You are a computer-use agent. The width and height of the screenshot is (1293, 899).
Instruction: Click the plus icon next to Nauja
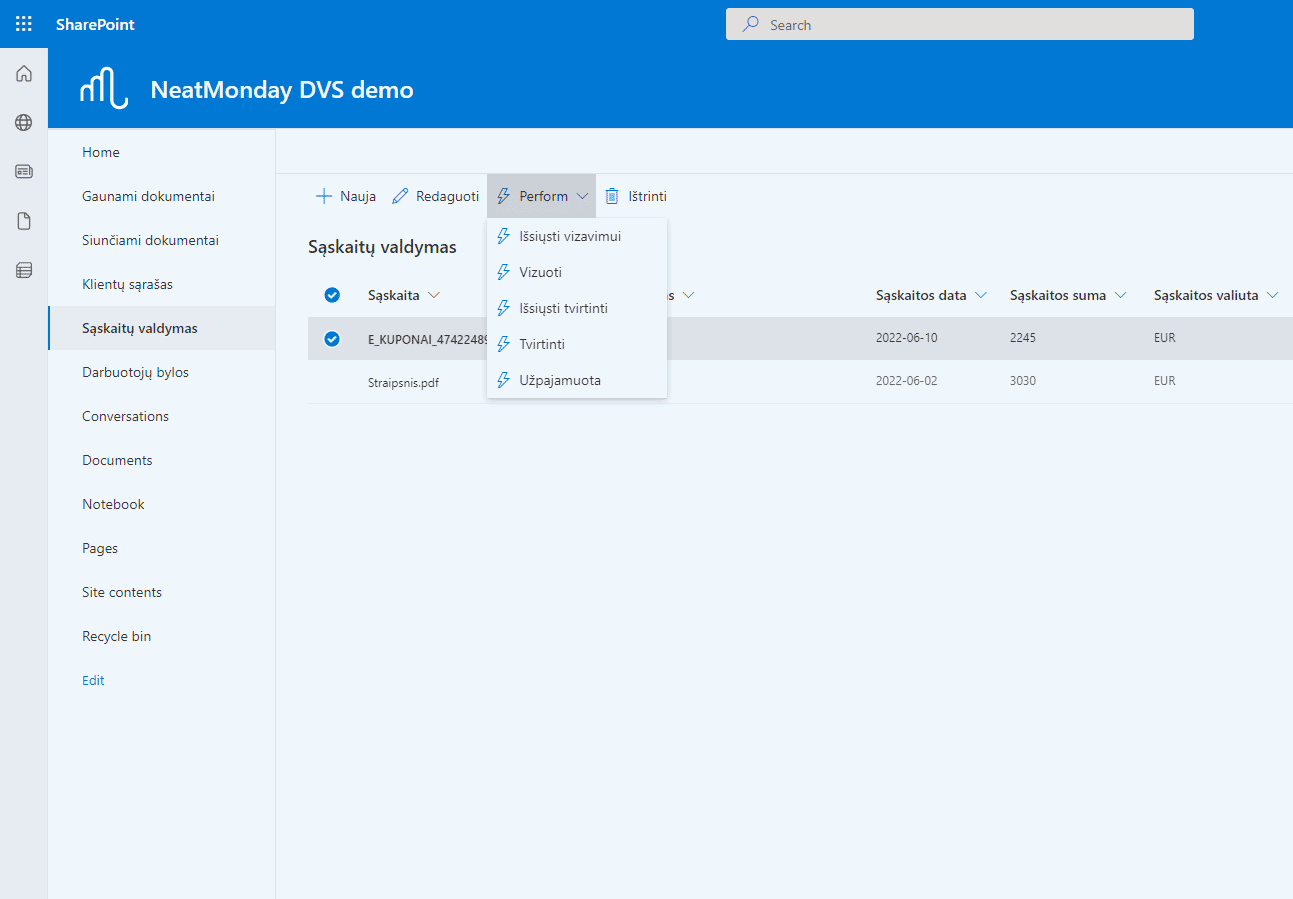tap(324, 196)
